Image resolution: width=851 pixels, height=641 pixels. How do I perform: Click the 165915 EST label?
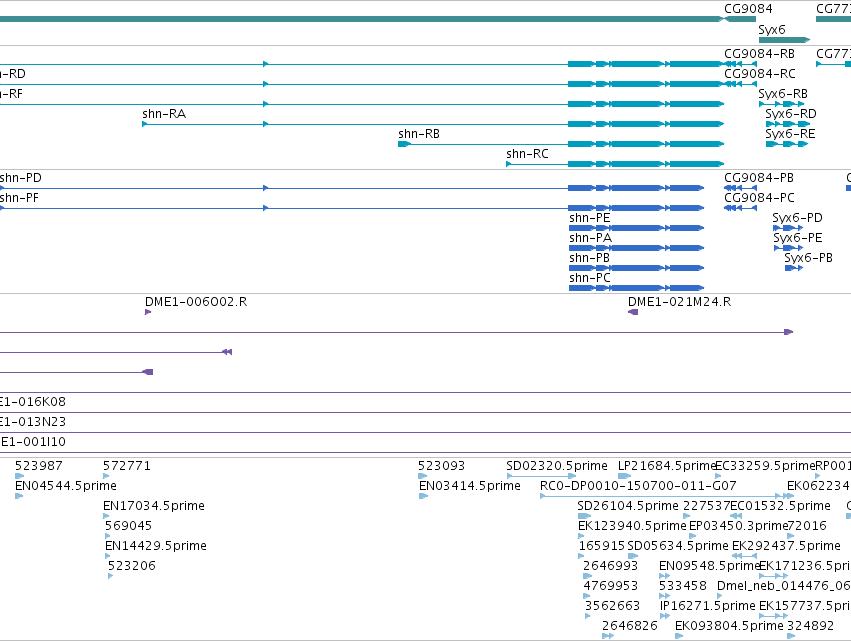pos(602,546)
